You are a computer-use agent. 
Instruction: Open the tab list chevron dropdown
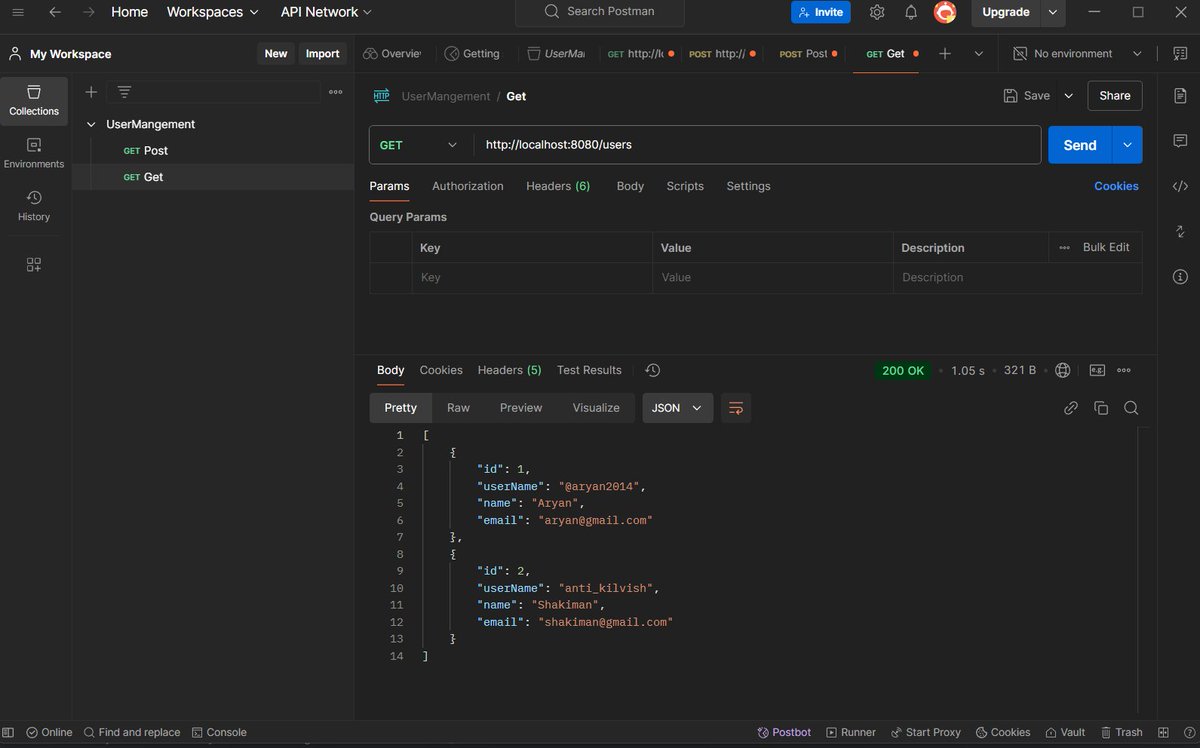pos(979,54)
